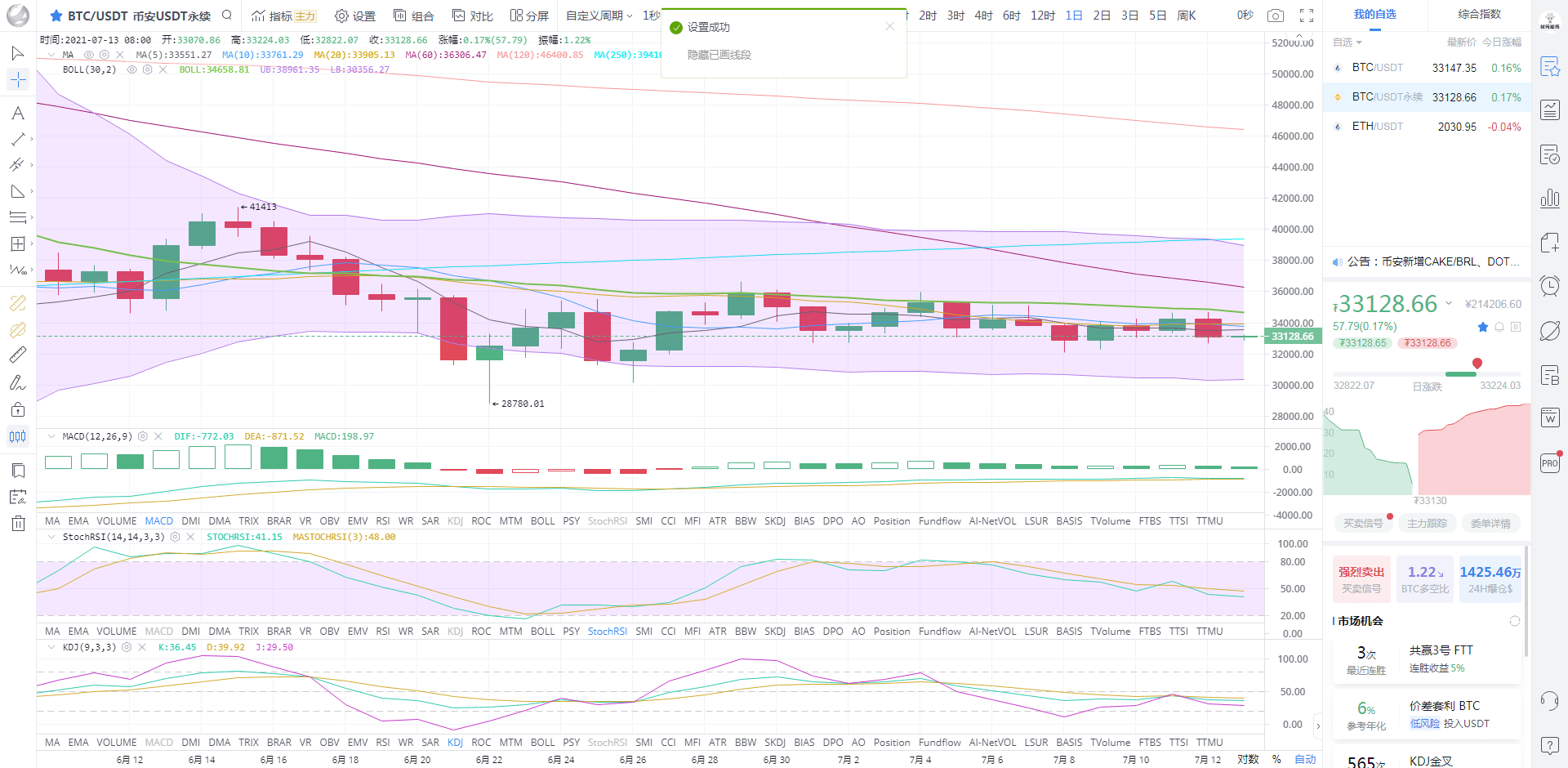Toggle MA indicator visibility eye

tap(89, 55)
